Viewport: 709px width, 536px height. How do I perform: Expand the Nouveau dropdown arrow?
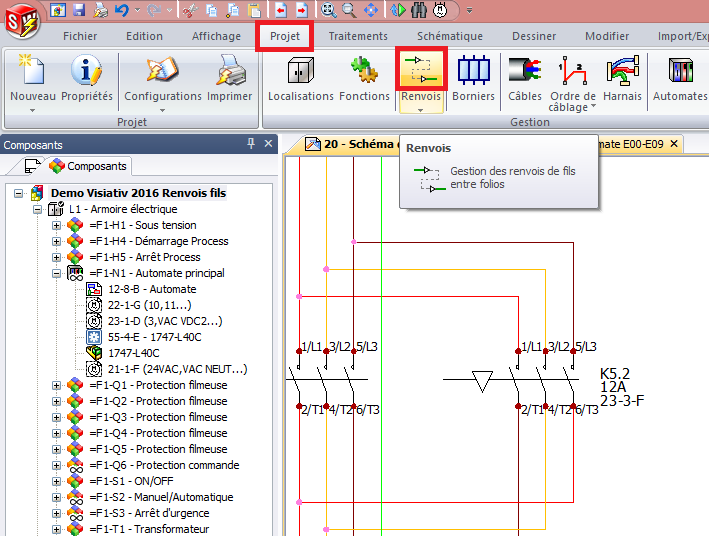[32, 110]
